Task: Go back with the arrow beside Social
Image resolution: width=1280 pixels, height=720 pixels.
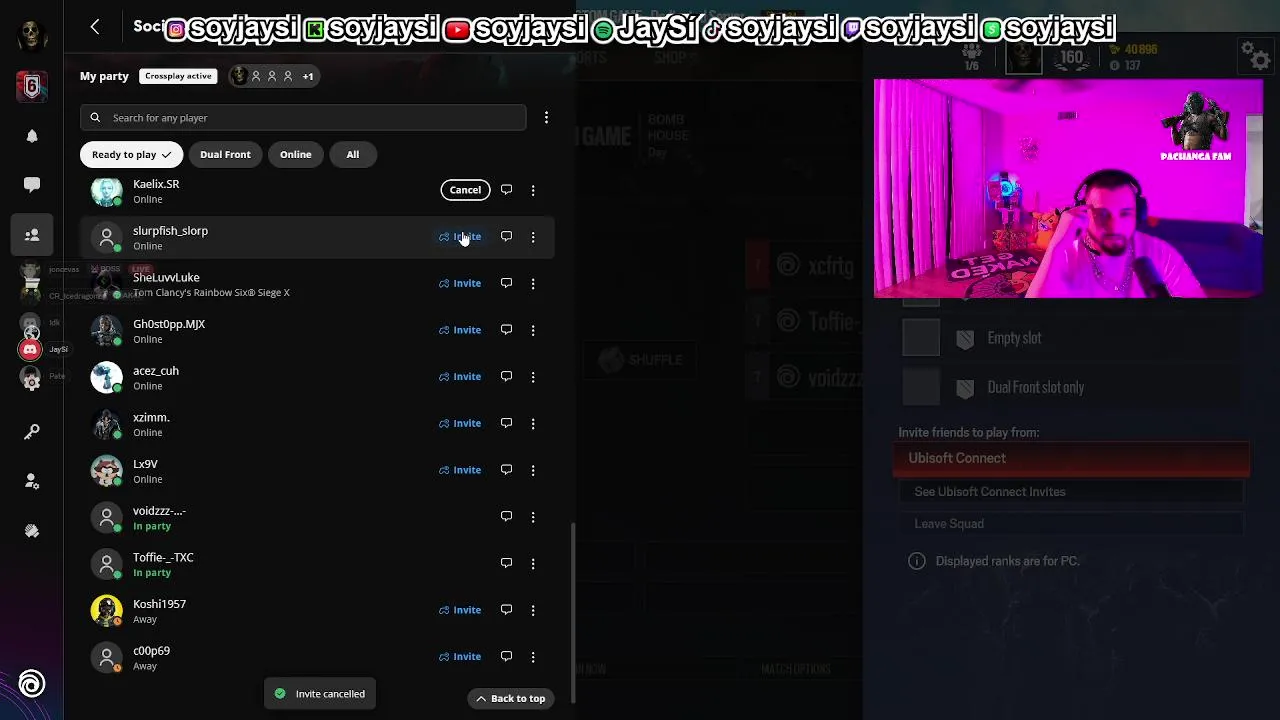Action: click(x=95, y=27)
